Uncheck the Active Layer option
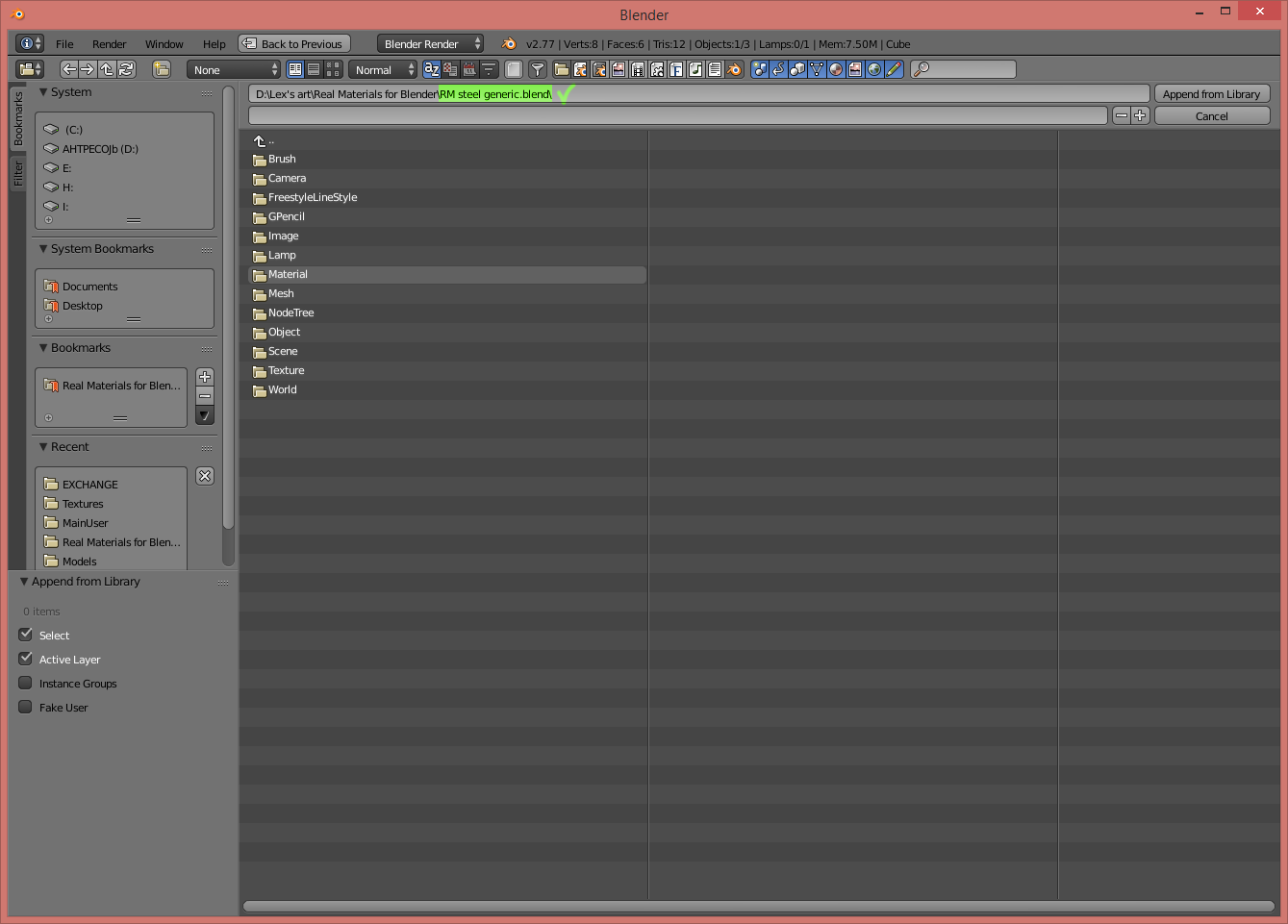Image resolution: width=1288 pixels, height=924 pixels. click(26, 659)
